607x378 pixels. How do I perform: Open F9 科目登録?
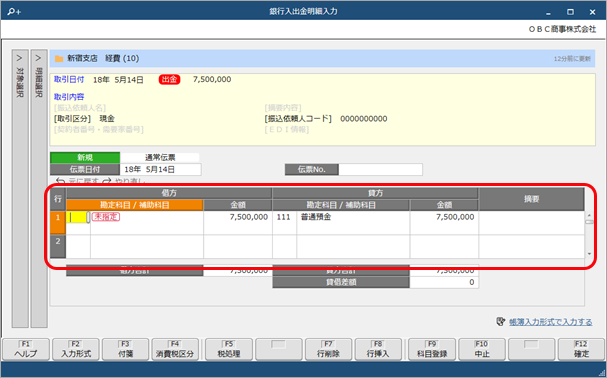432,349
